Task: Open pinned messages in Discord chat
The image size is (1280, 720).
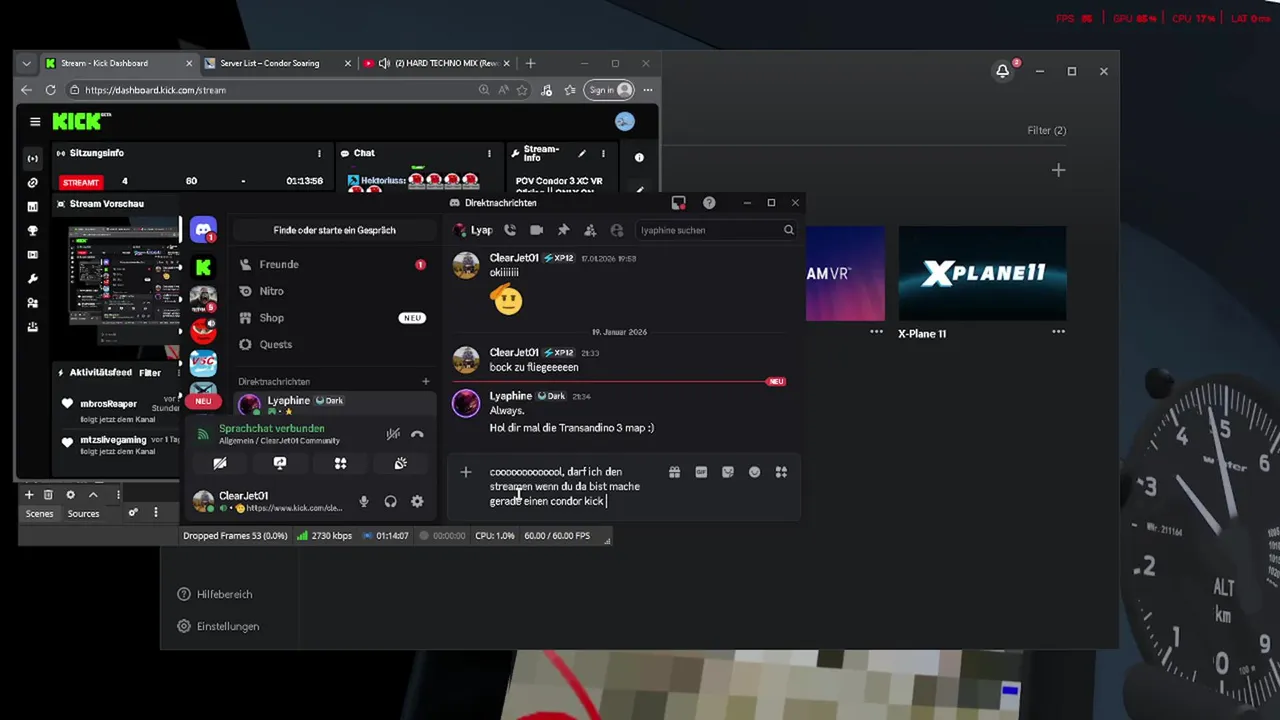Action: 563,230
